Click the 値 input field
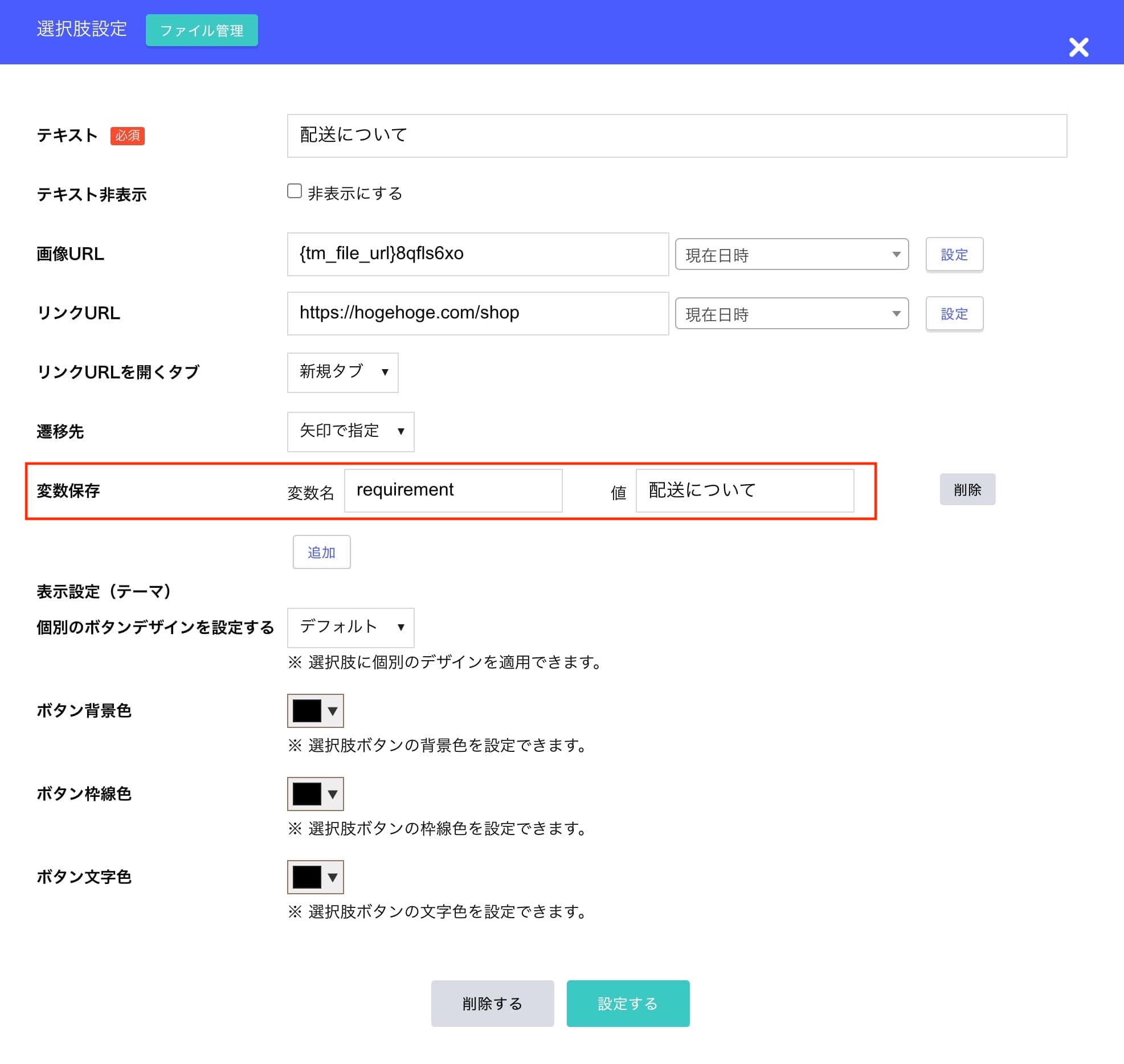The width and height of the screenshot is (1124, 1064). (x=745, y=490)
